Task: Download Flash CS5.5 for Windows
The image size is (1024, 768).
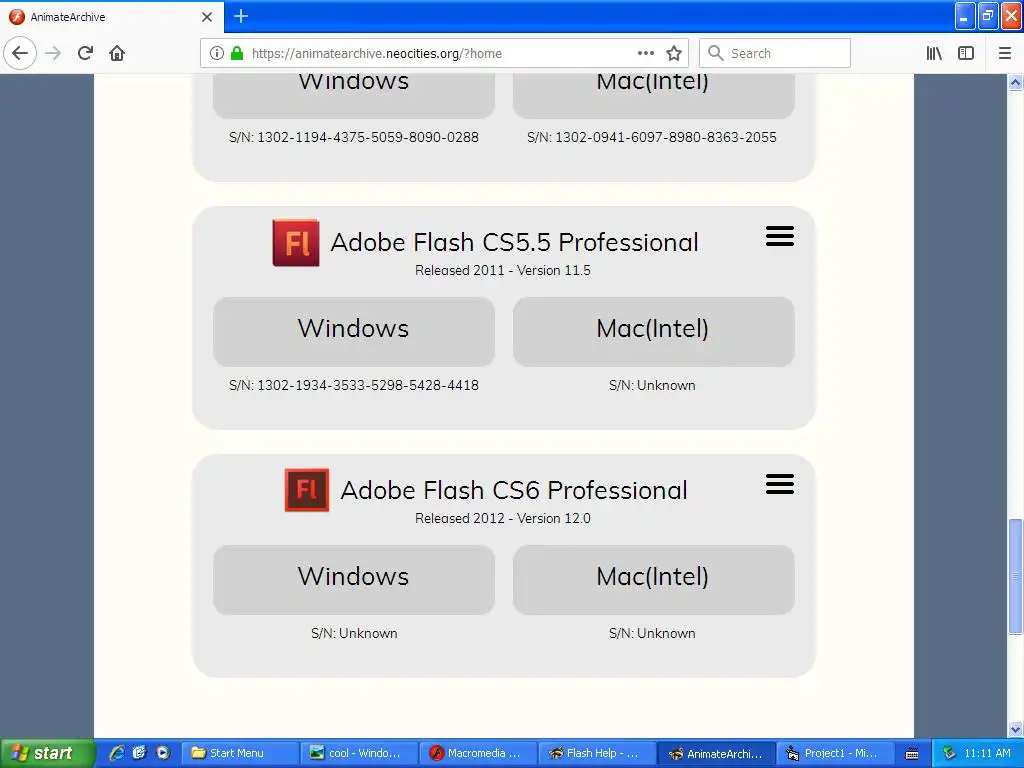Action: click(x=353, y=332)
